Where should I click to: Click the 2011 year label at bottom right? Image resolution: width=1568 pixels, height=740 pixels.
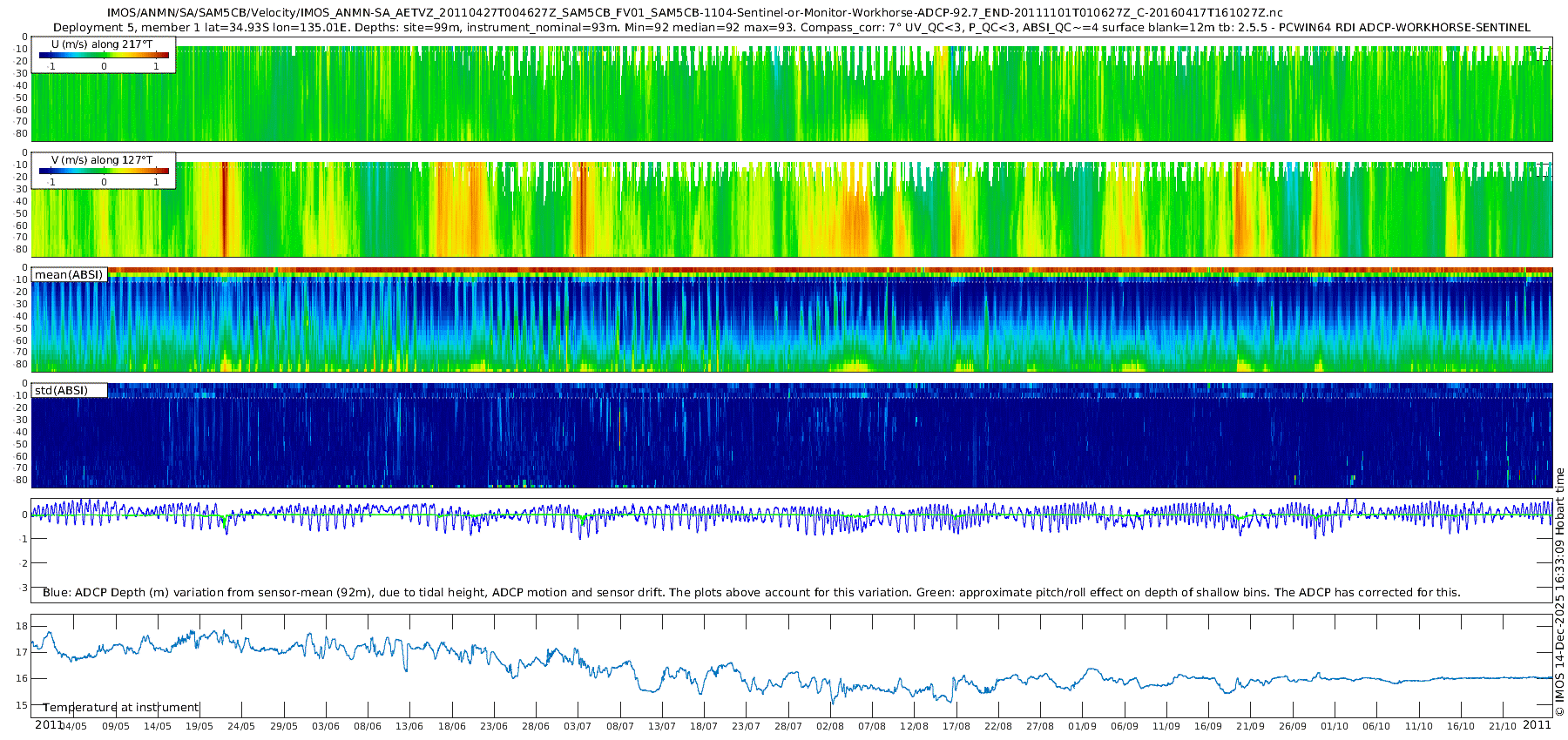point(1537,724)
